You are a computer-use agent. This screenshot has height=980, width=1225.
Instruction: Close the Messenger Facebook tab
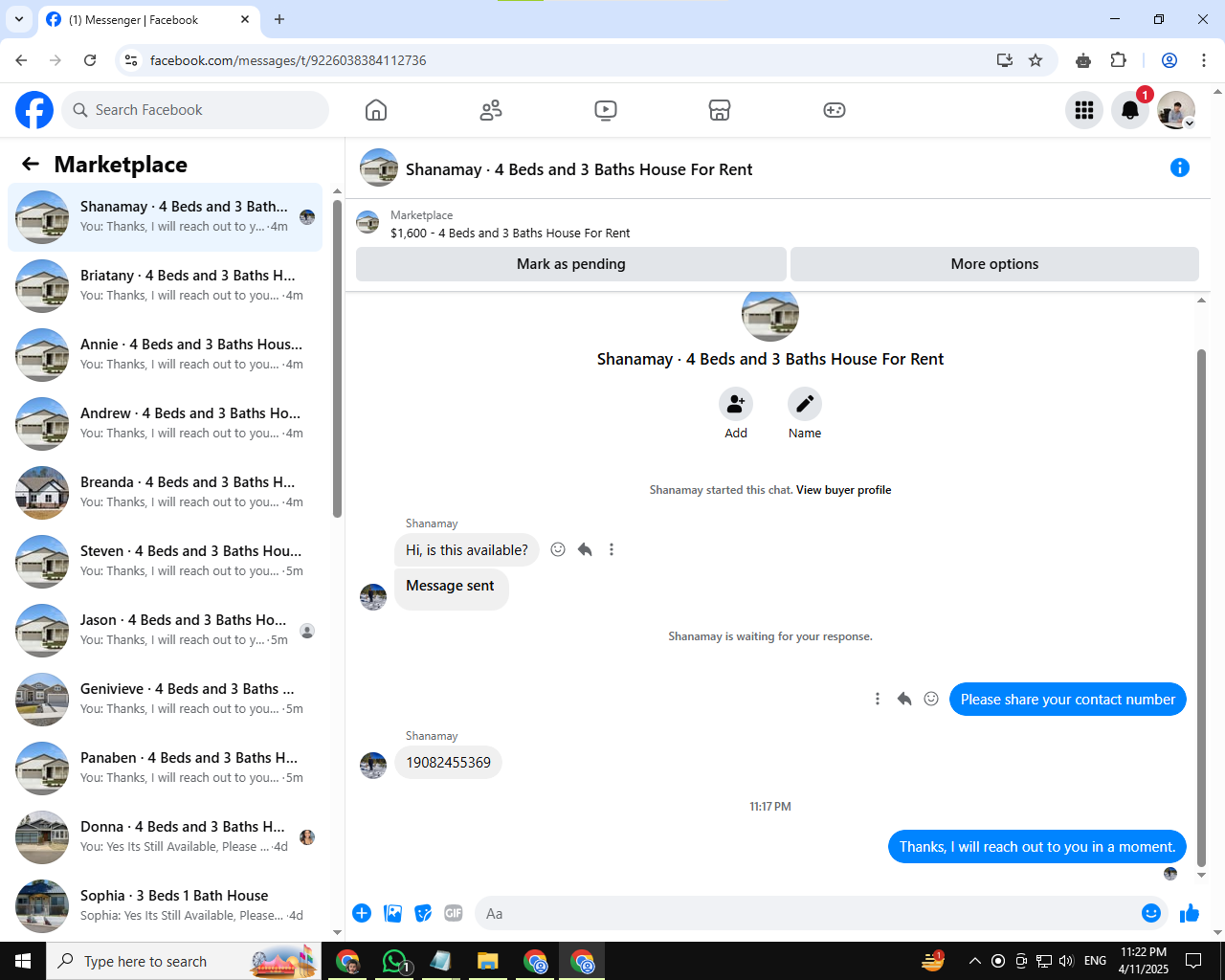[x=245, y=19]
